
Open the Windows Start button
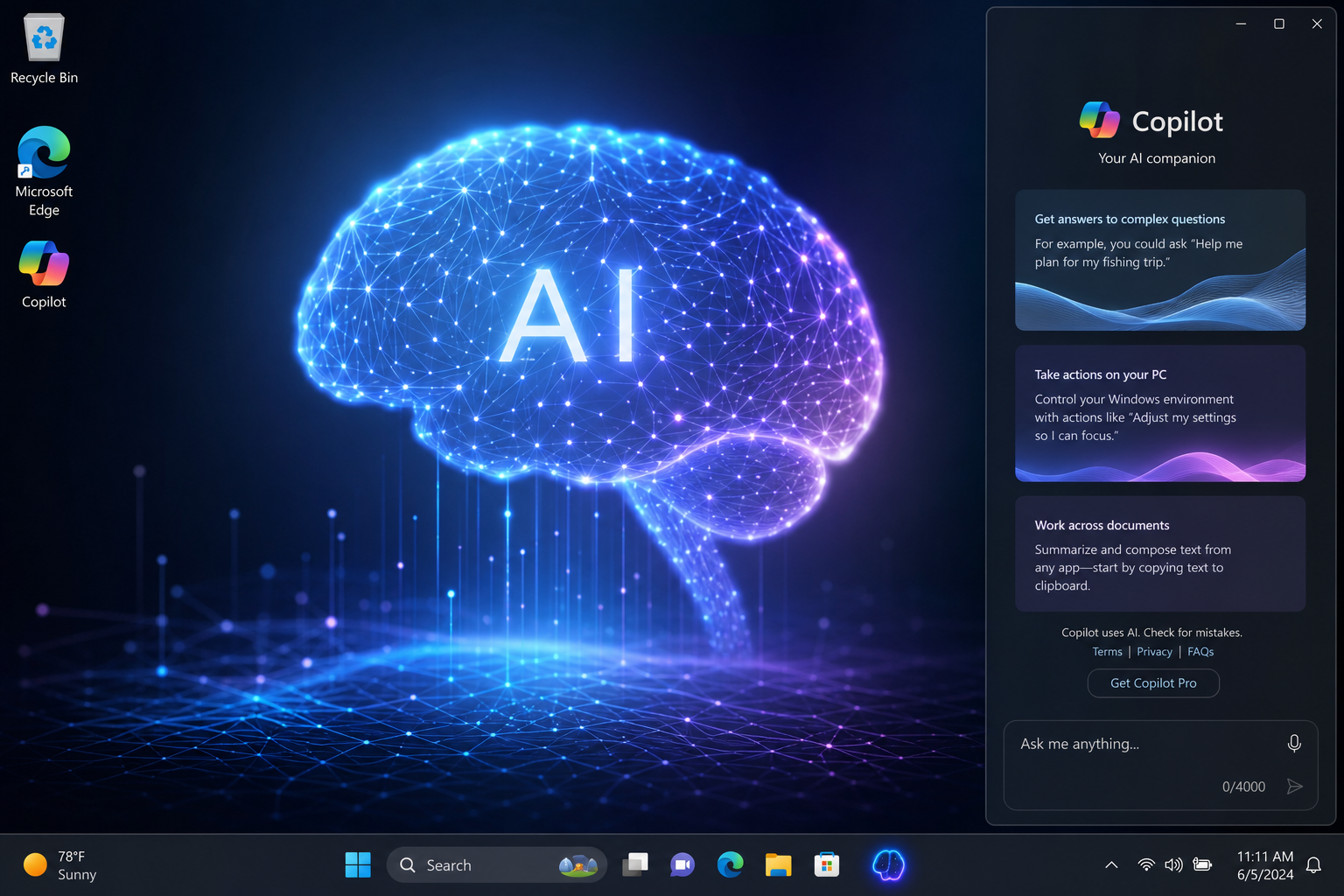358,864
